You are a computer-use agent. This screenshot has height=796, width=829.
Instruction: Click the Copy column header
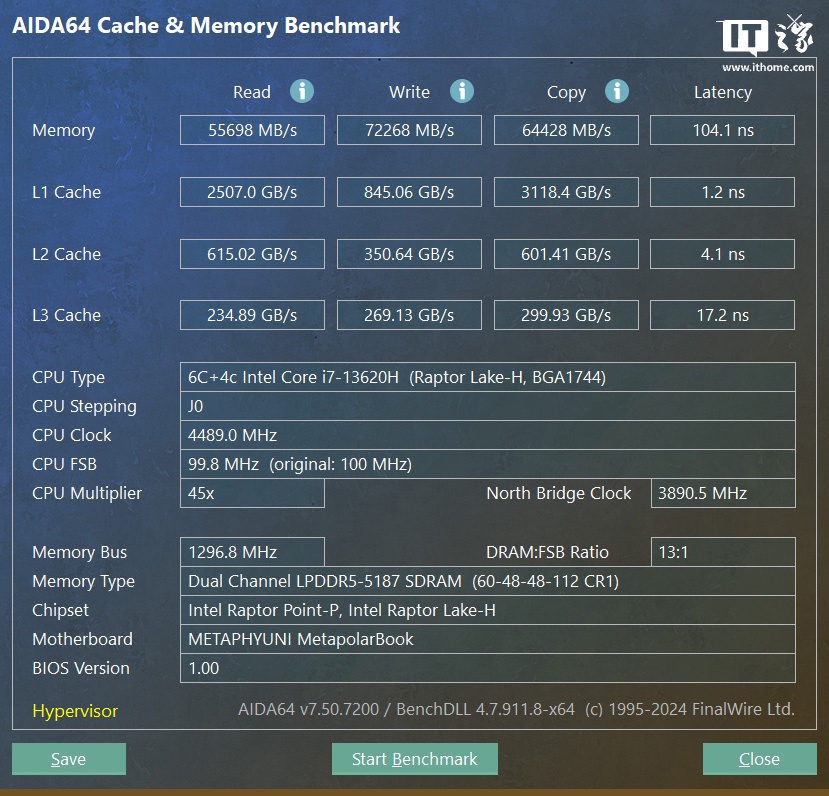566,92
